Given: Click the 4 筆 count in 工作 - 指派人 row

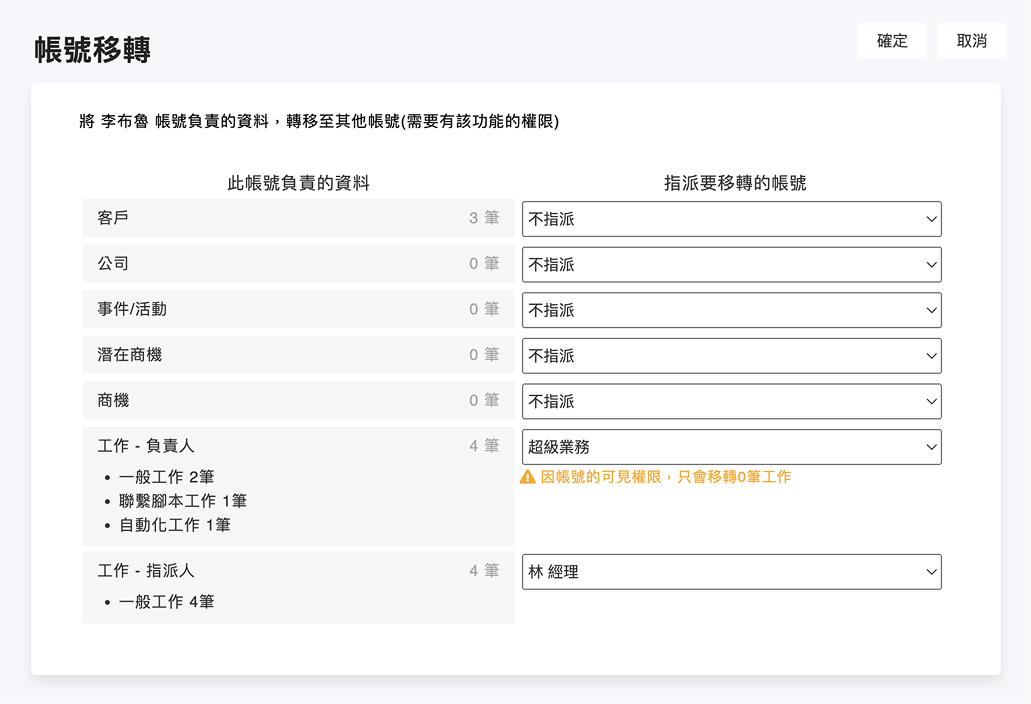Looking at the screenshot, I should (x=484, y=571).
